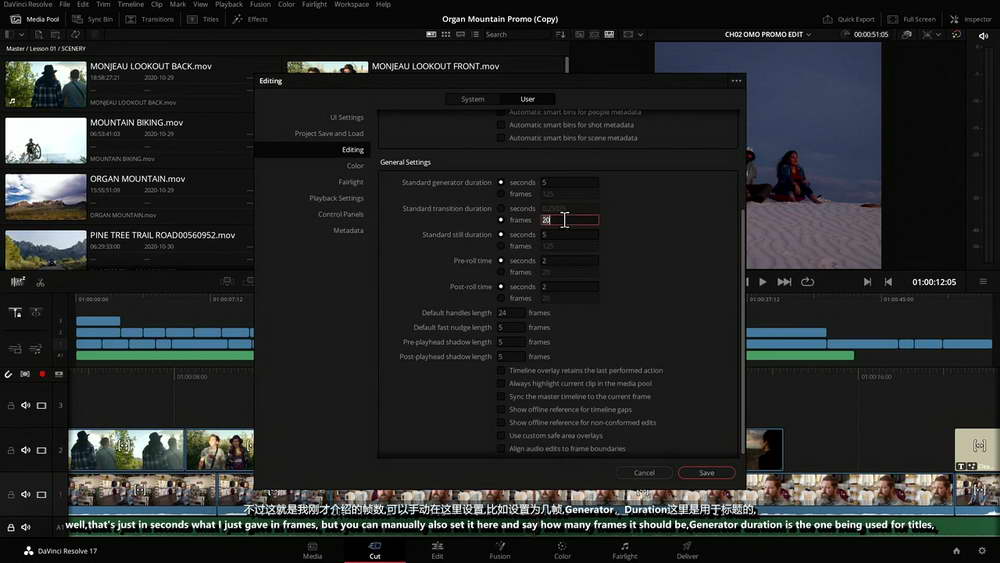Jump to the next clip in viewer
The image size is (1000, 563).
[x=867, y=282]
